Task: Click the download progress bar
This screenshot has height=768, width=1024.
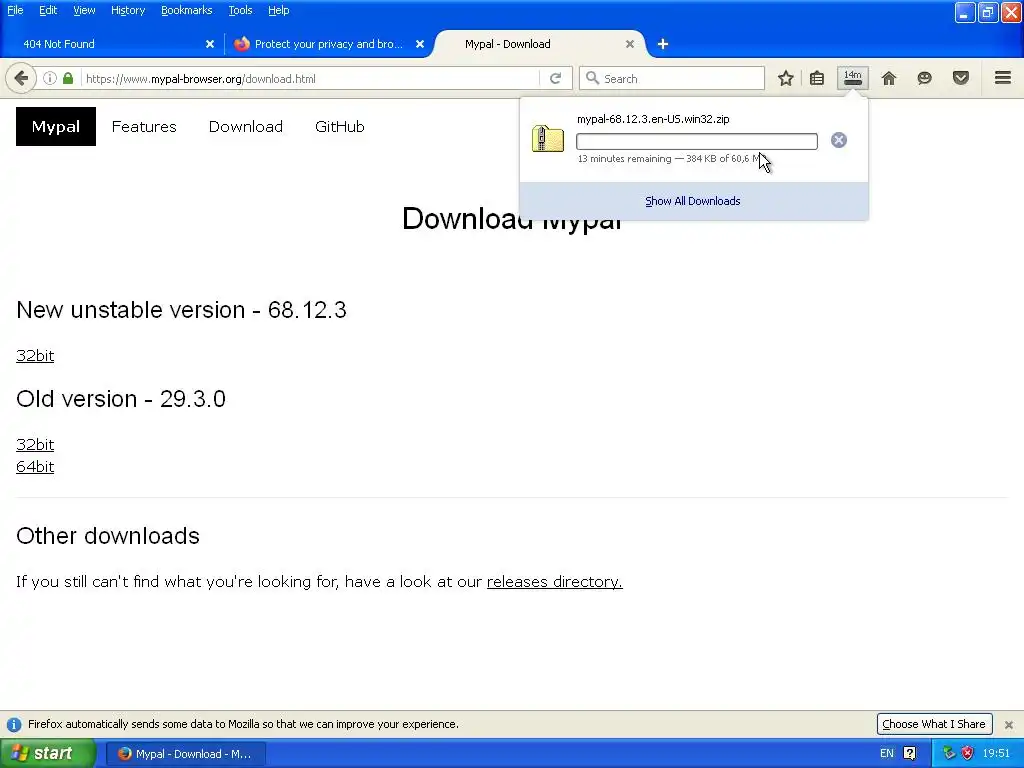Action: [697, 141]
